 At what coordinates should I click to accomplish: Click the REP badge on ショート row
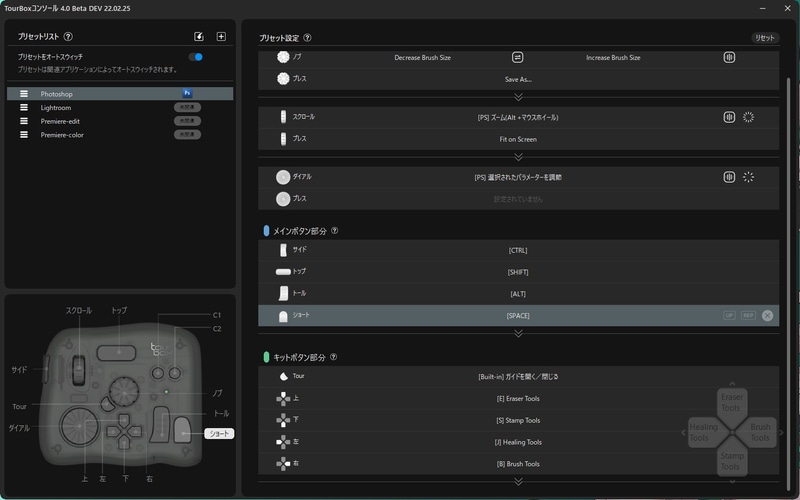[748, 315]
